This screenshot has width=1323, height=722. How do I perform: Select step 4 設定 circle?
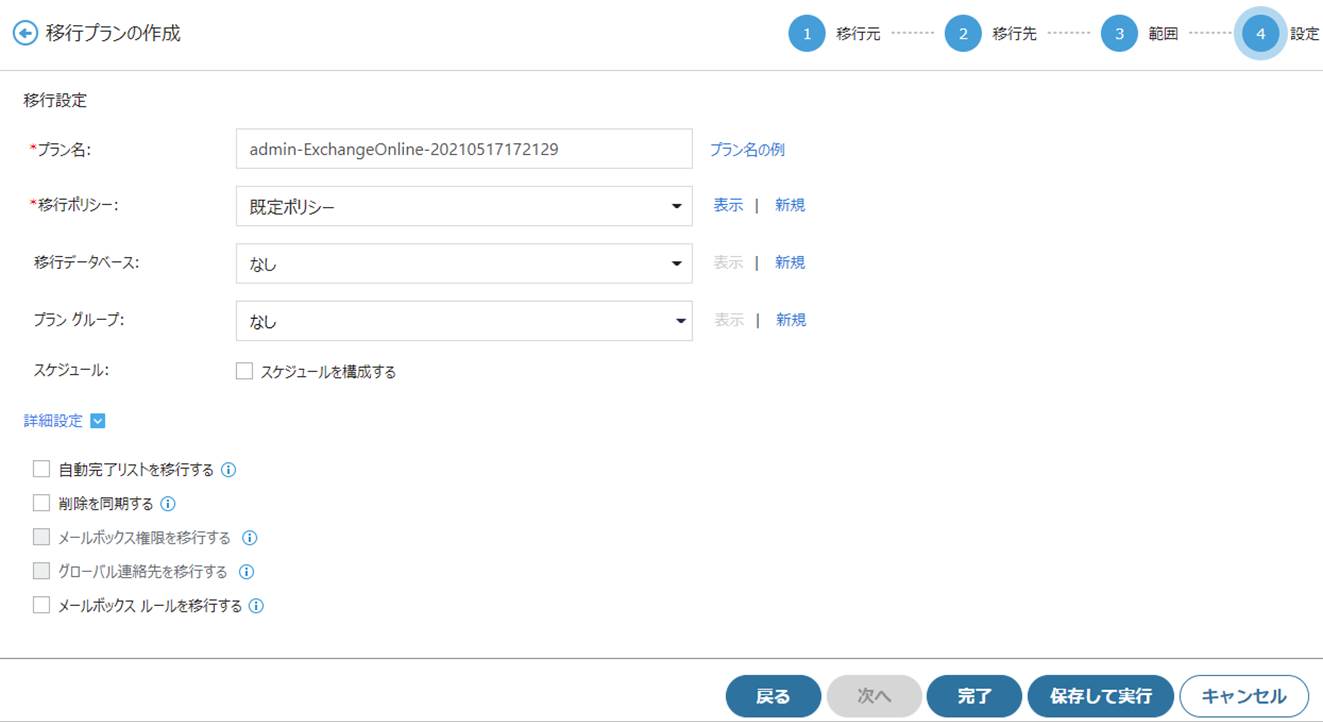[1260, 33]
